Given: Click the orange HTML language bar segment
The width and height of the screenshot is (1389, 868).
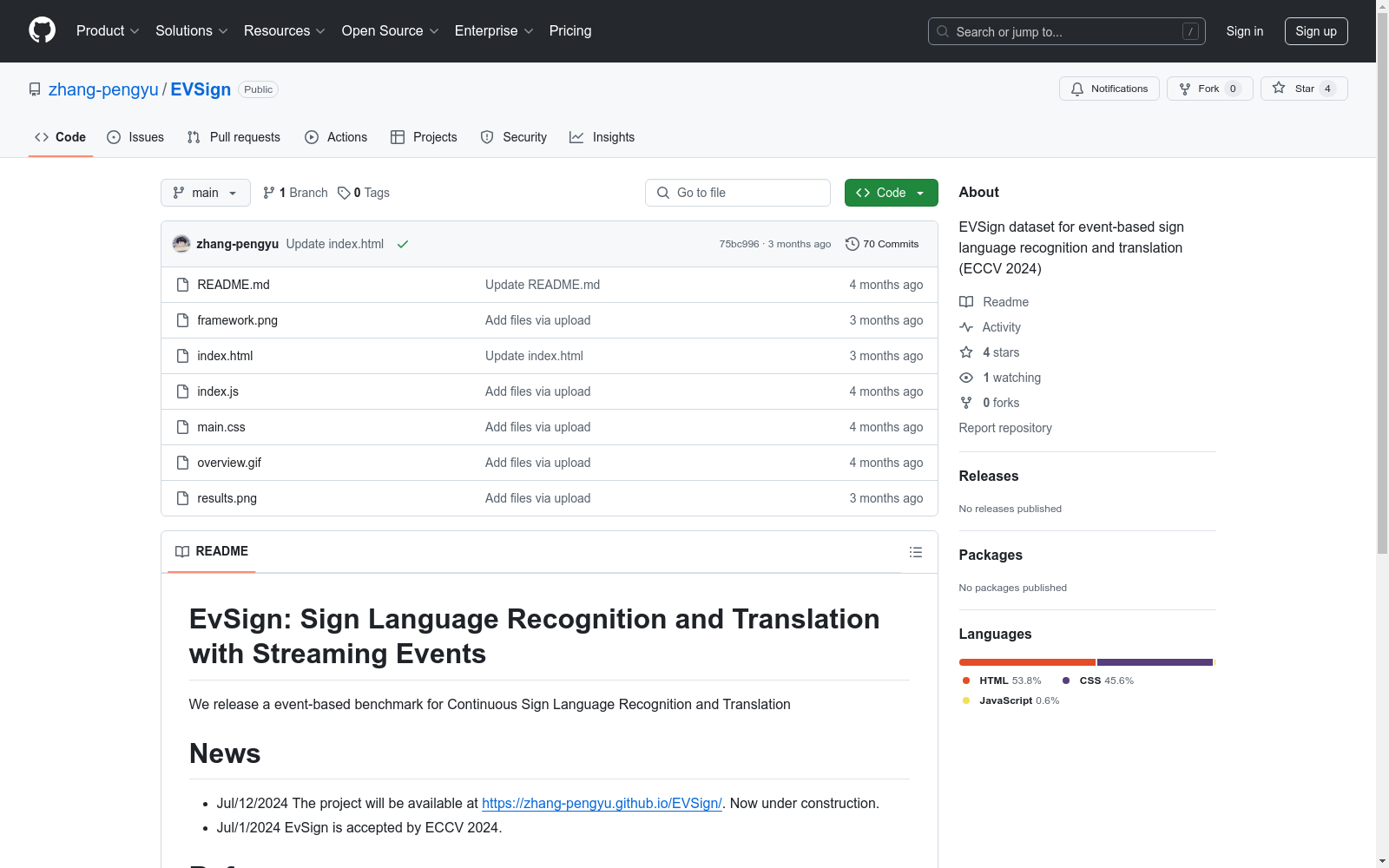Looking at the screenshot, I should point(1027,662).
